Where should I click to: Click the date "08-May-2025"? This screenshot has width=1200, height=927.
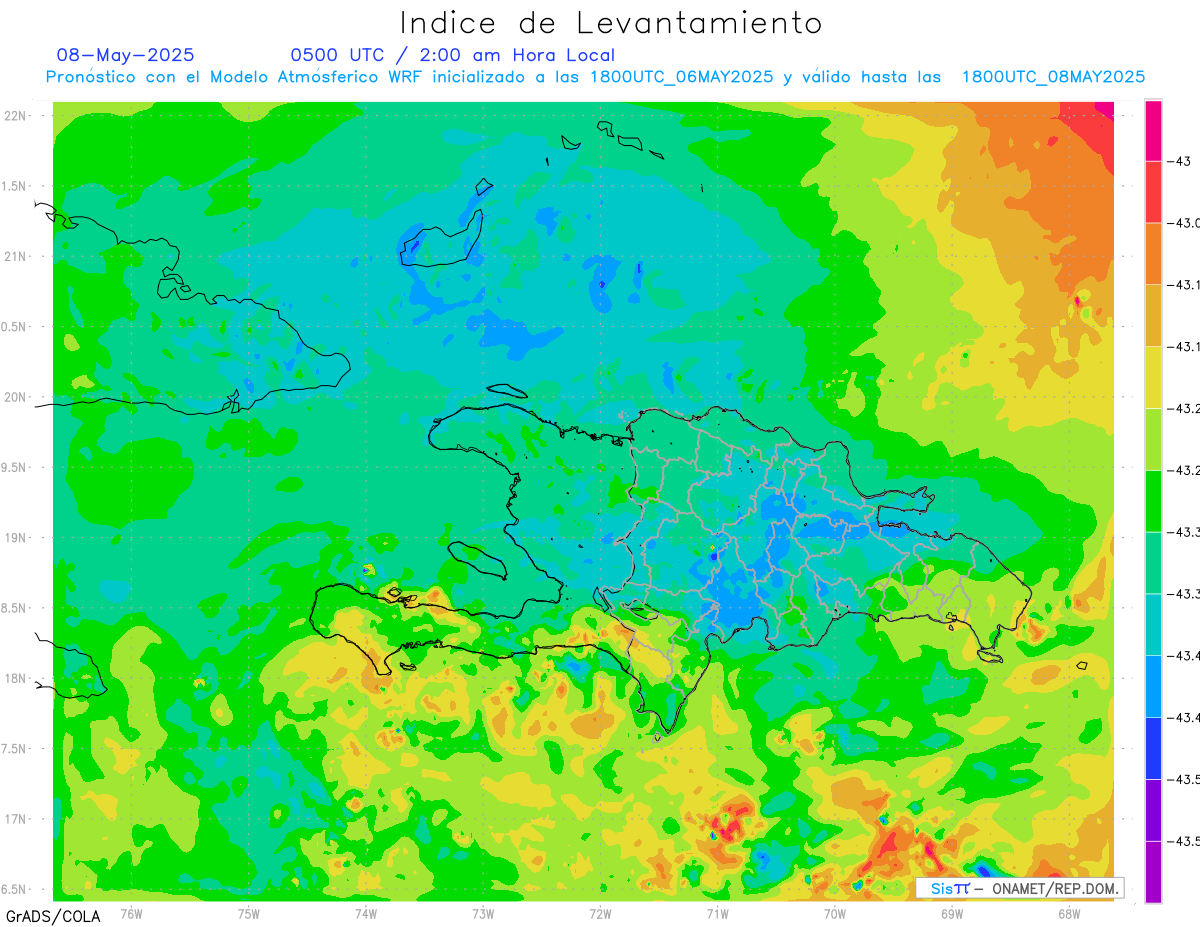(125, 55)
